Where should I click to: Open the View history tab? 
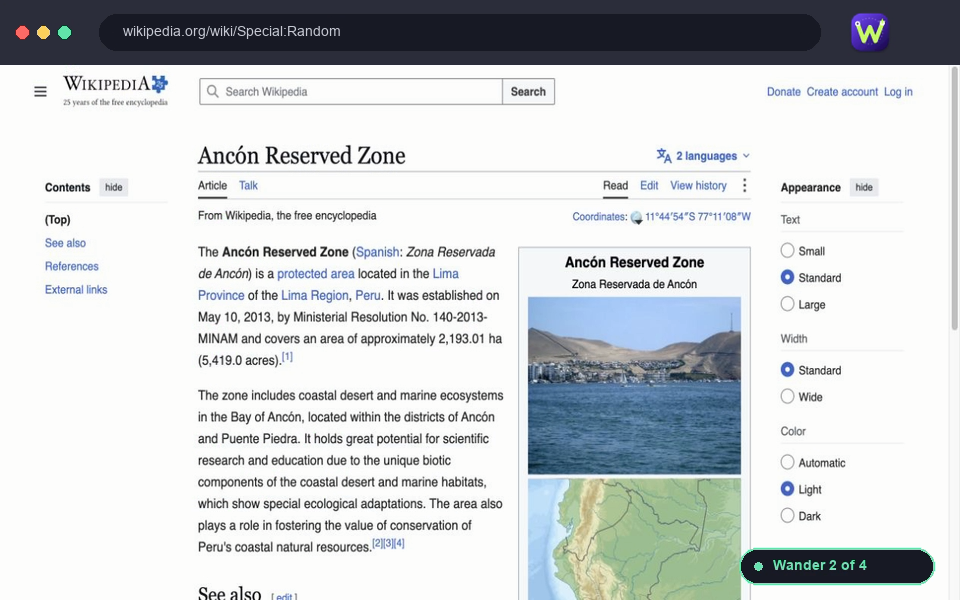[x=699, y=186]
